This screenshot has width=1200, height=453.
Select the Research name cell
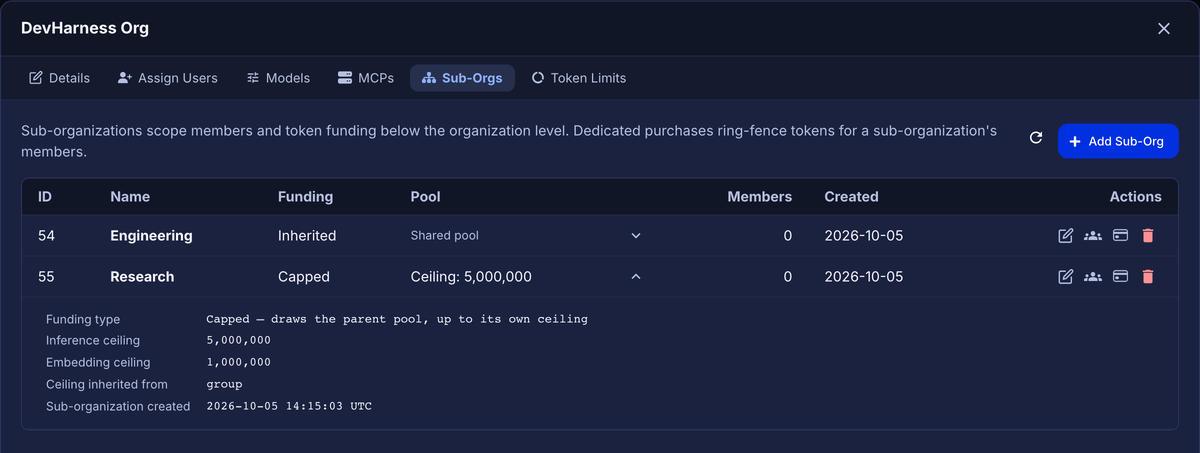click(142, 276)
